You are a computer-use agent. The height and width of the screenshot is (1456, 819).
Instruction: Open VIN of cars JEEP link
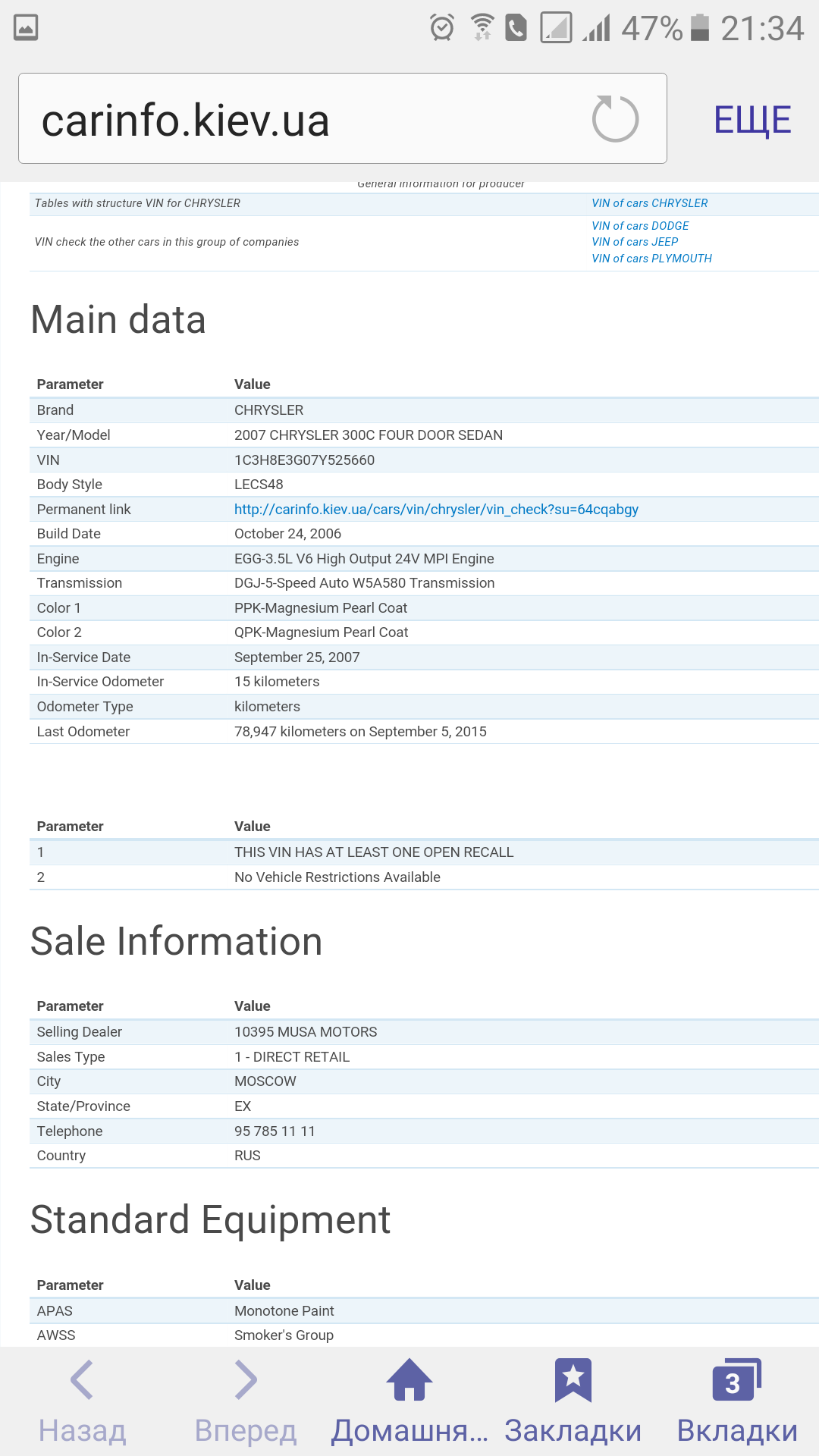click(x=635, y=242)
